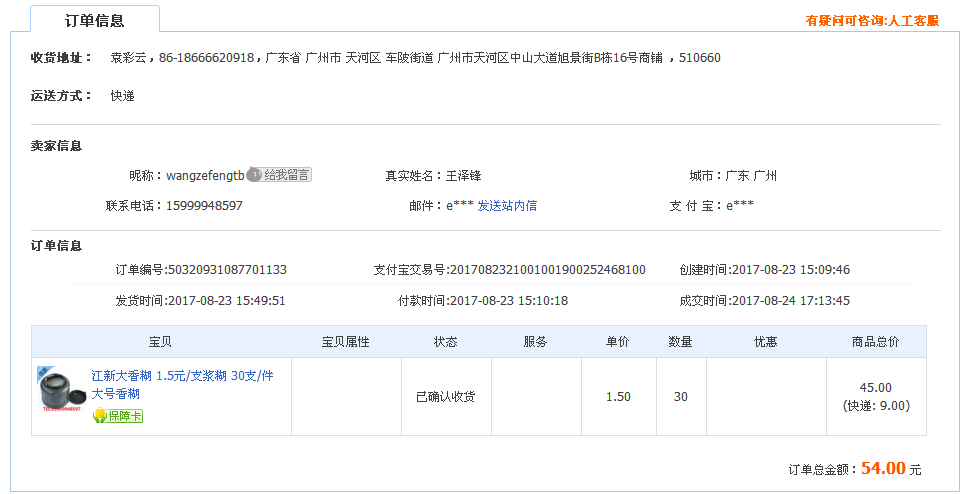Image resolution: width=965 pixels, height=494 pixels.
Task: Click the 单价 column header
Action: (618, 342)
